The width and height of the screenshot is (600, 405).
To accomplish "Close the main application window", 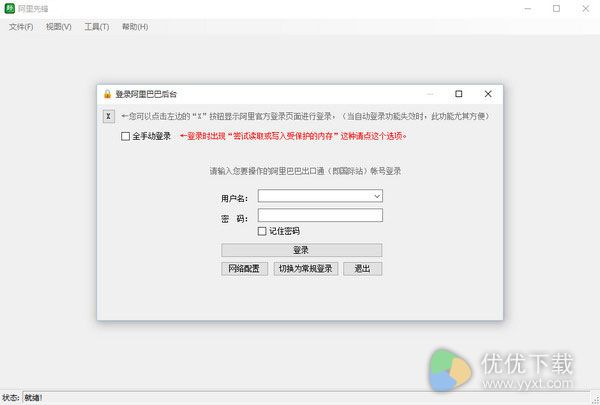I will tap(585, 8).
